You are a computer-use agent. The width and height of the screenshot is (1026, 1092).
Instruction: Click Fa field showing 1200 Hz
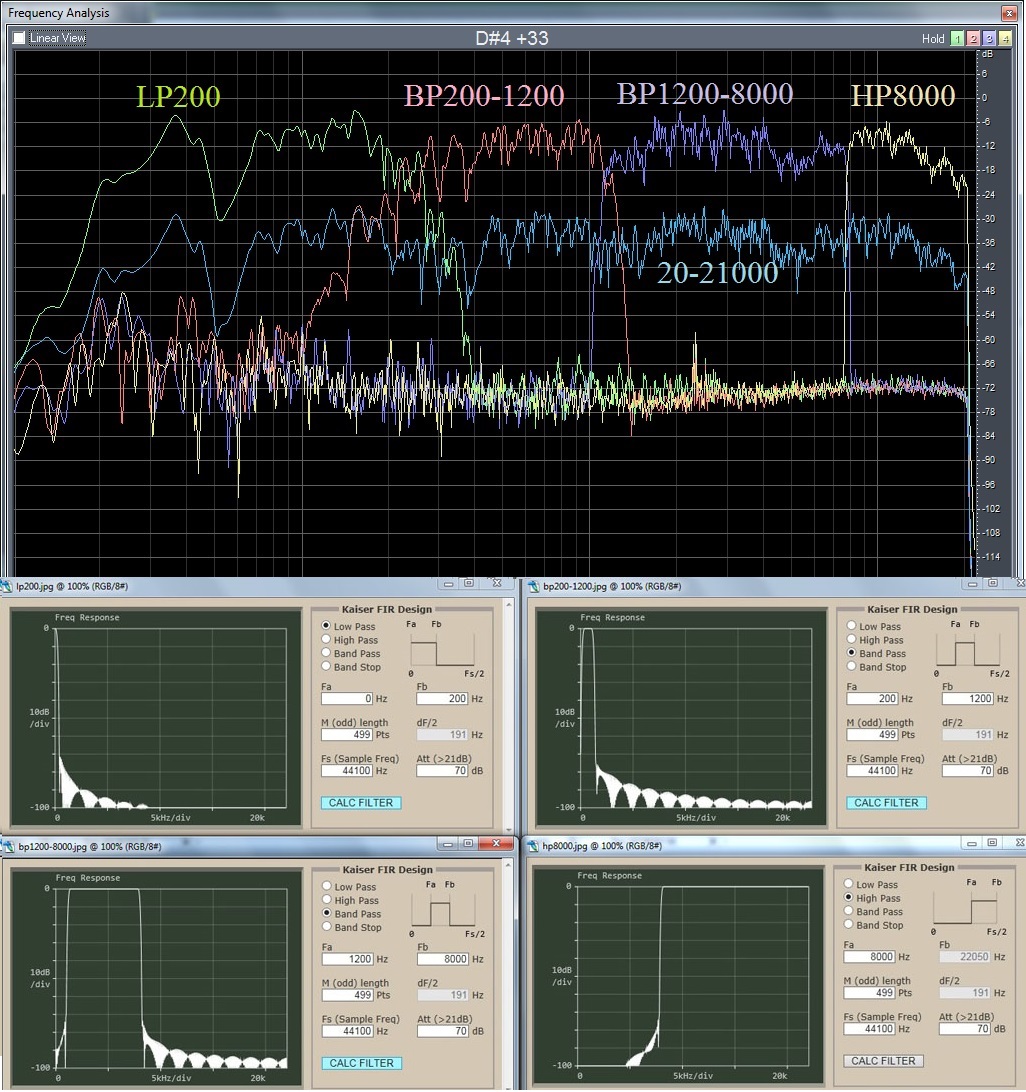tap(346, 959)
